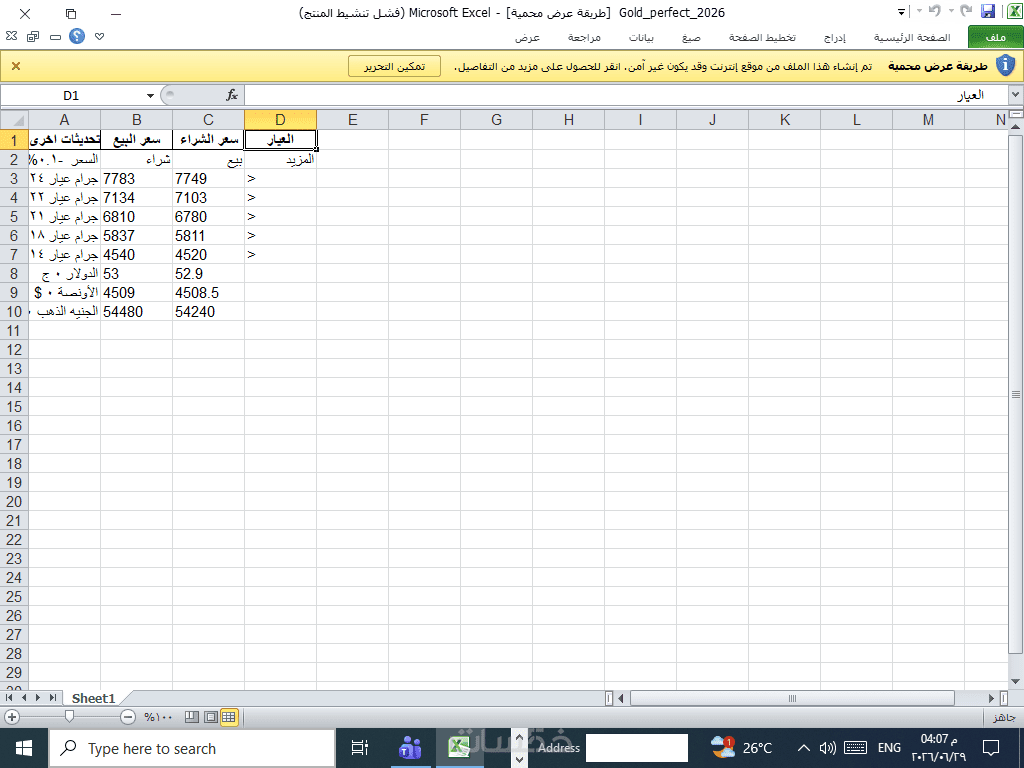The image size is (1024, 768).
Task: Click cell with سعر البيع header
Action: coord(136,140)
